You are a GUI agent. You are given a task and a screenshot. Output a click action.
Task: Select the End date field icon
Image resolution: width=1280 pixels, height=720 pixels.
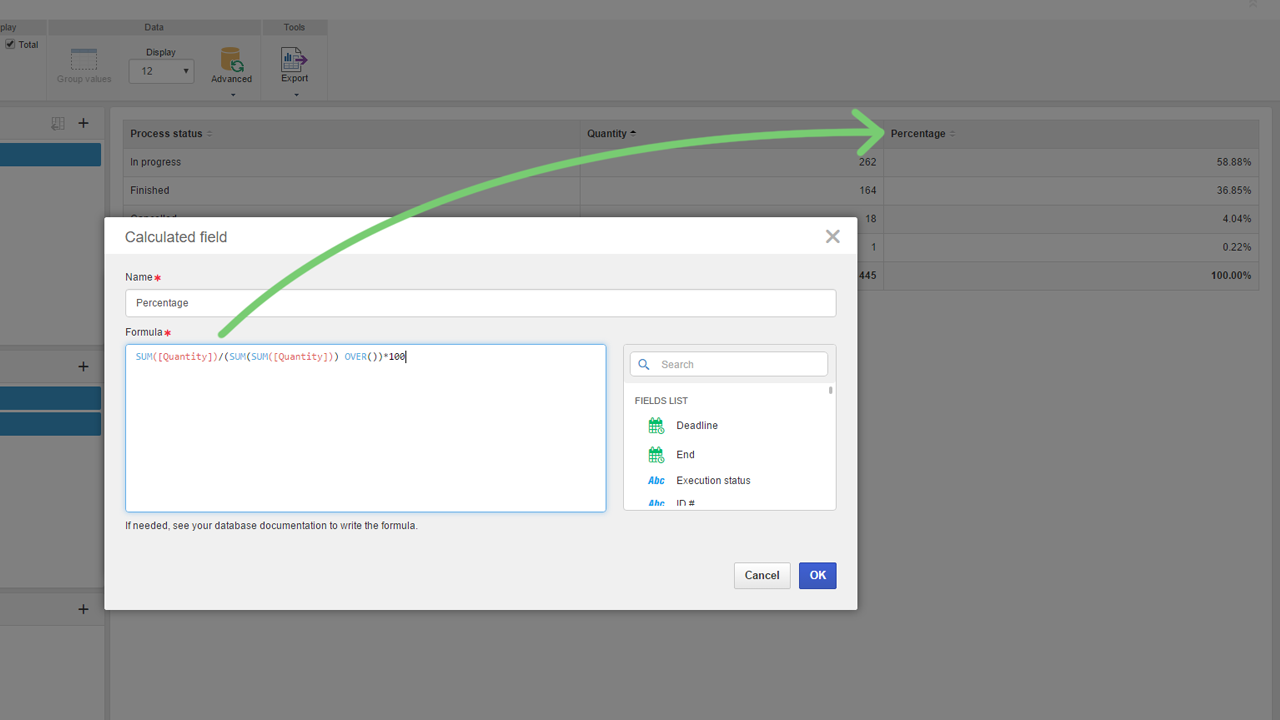coord(656,455)
